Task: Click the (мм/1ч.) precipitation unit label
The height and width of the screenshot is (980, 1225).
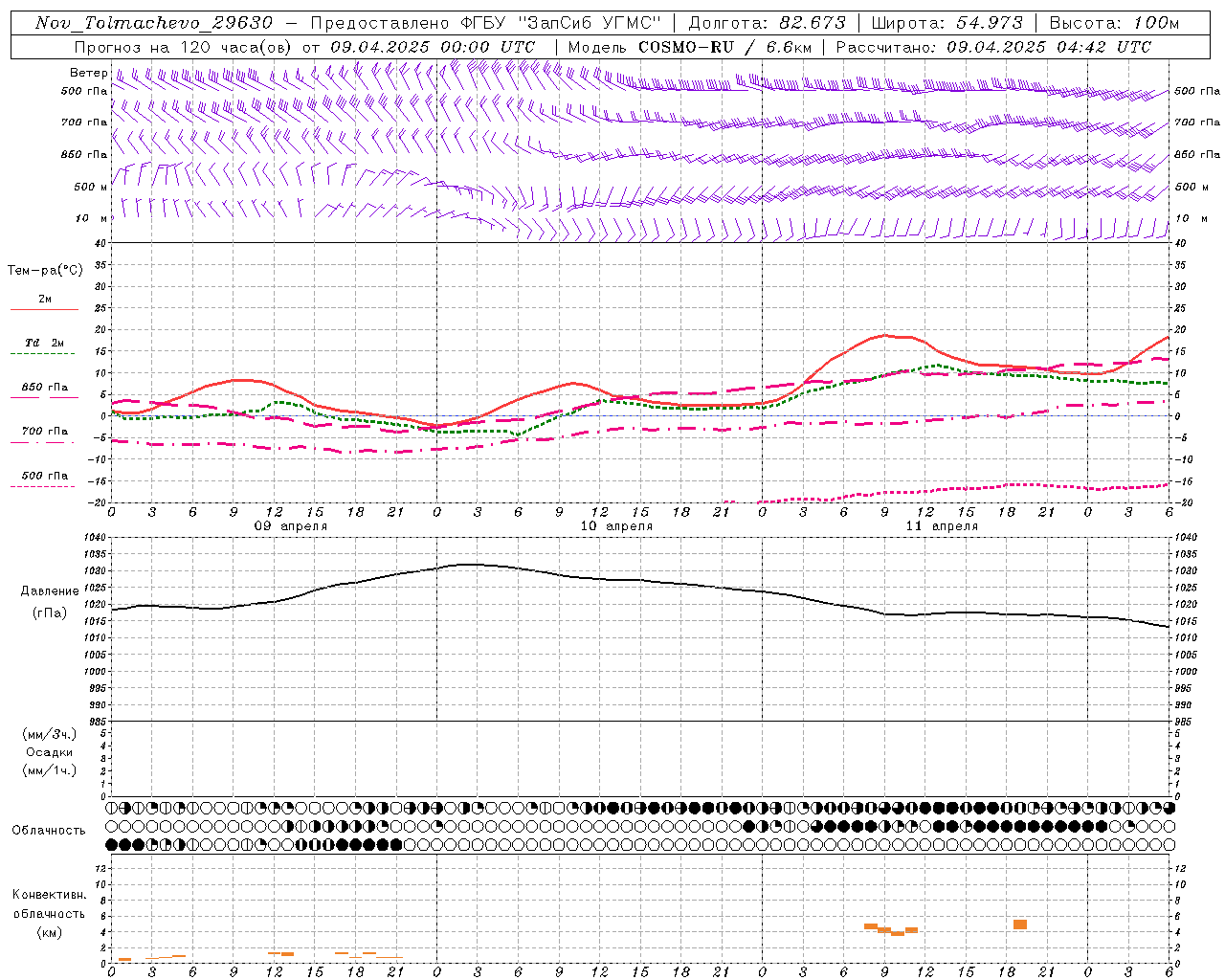Action: 49,770
